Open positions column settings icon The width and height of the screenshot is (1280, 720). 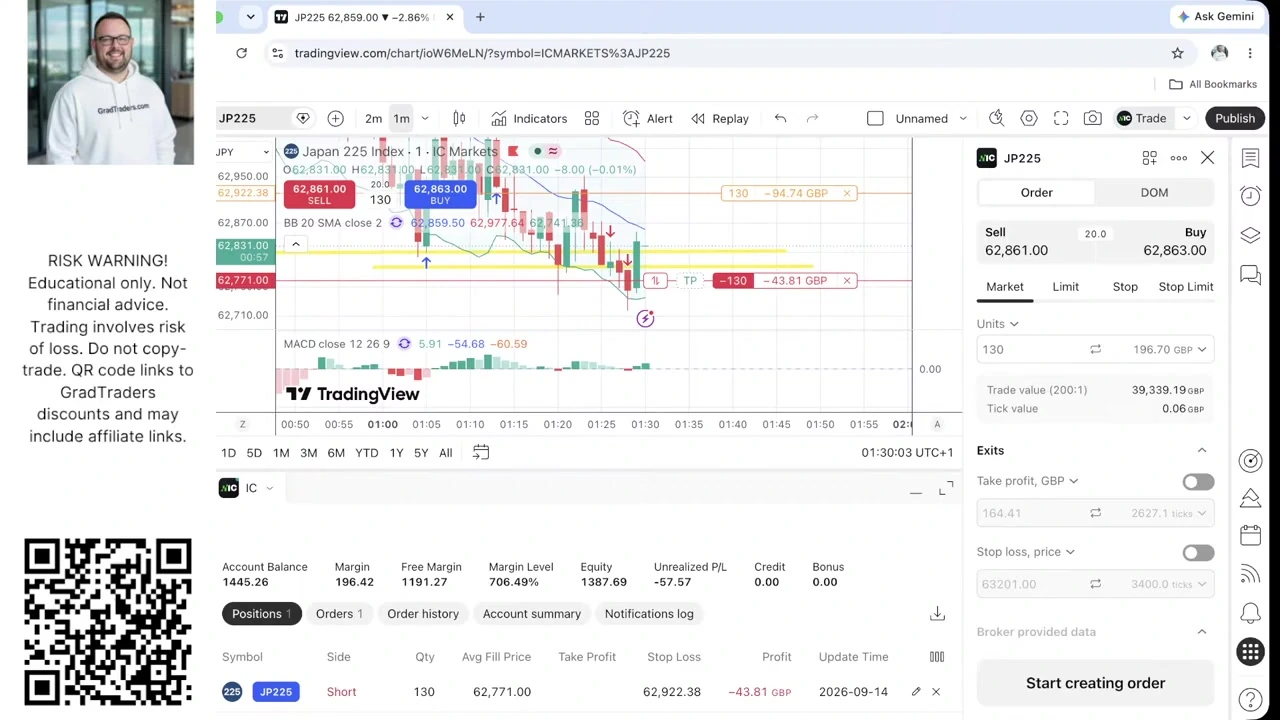(937, 657)
